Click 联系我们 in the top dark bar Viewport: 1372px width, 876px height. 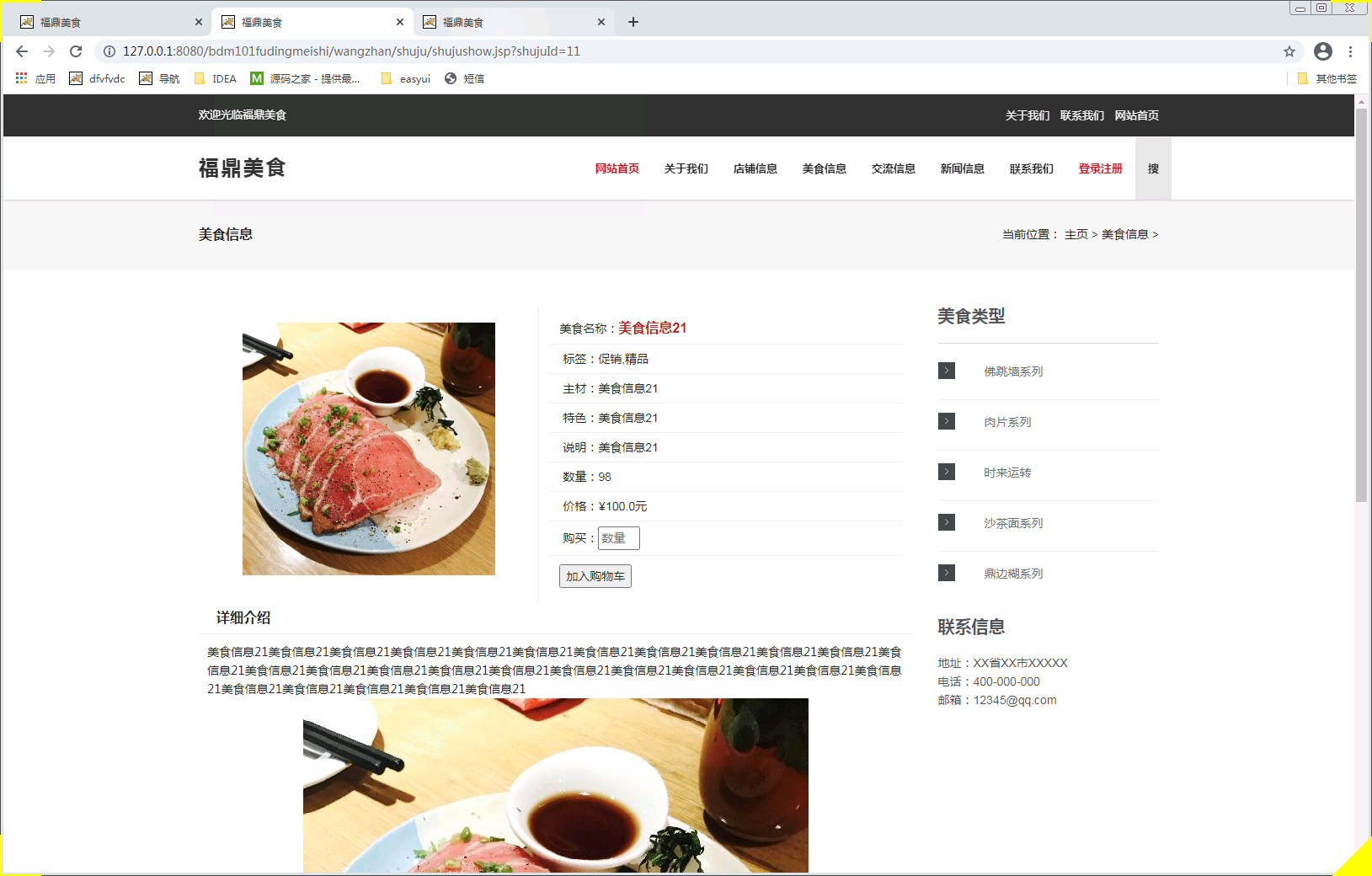pyautogui.click(x=1082, y=115)
